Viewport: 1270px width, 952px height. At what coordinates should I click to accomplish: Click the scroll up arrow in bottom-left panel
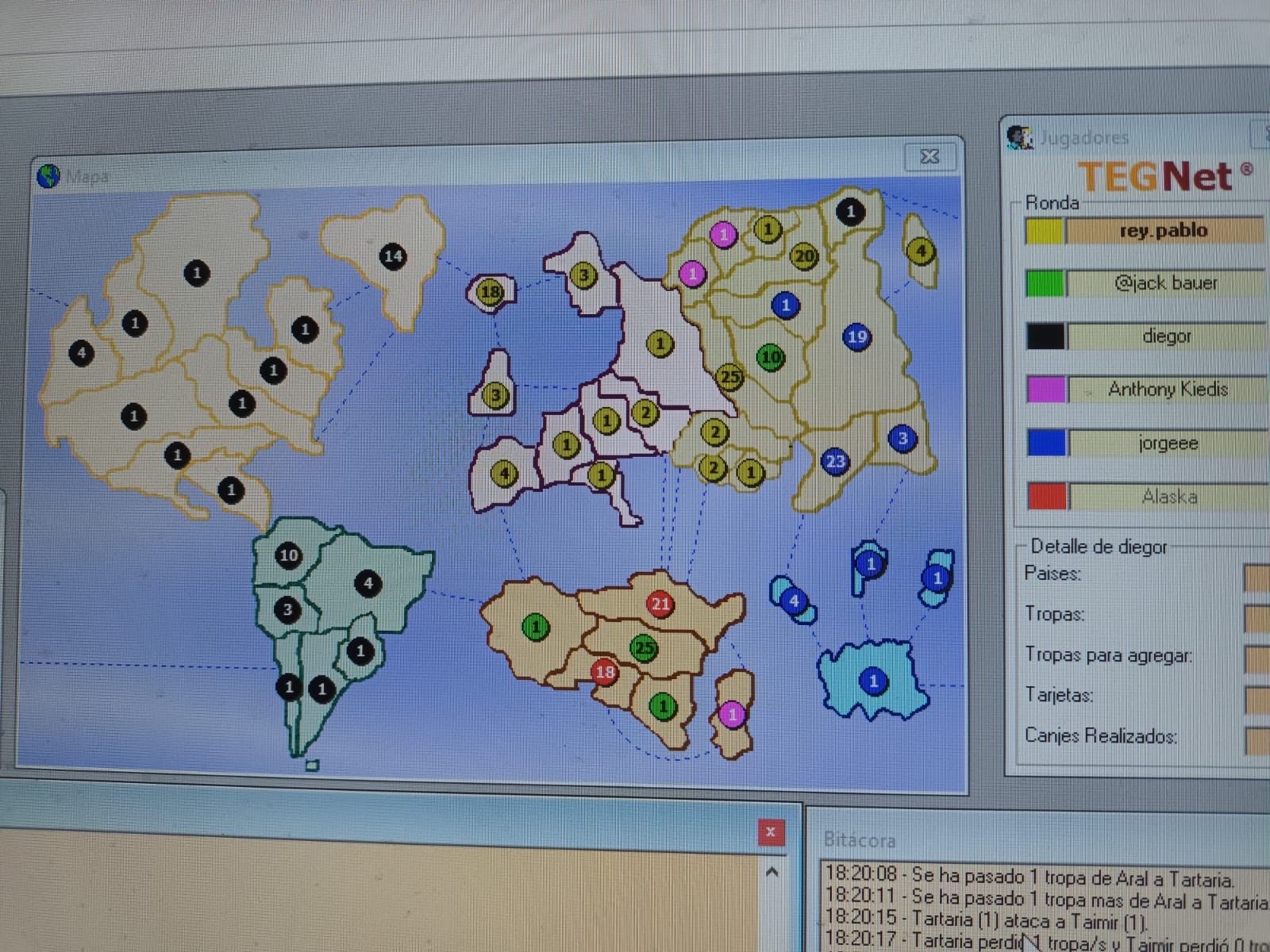click(771, 872)
